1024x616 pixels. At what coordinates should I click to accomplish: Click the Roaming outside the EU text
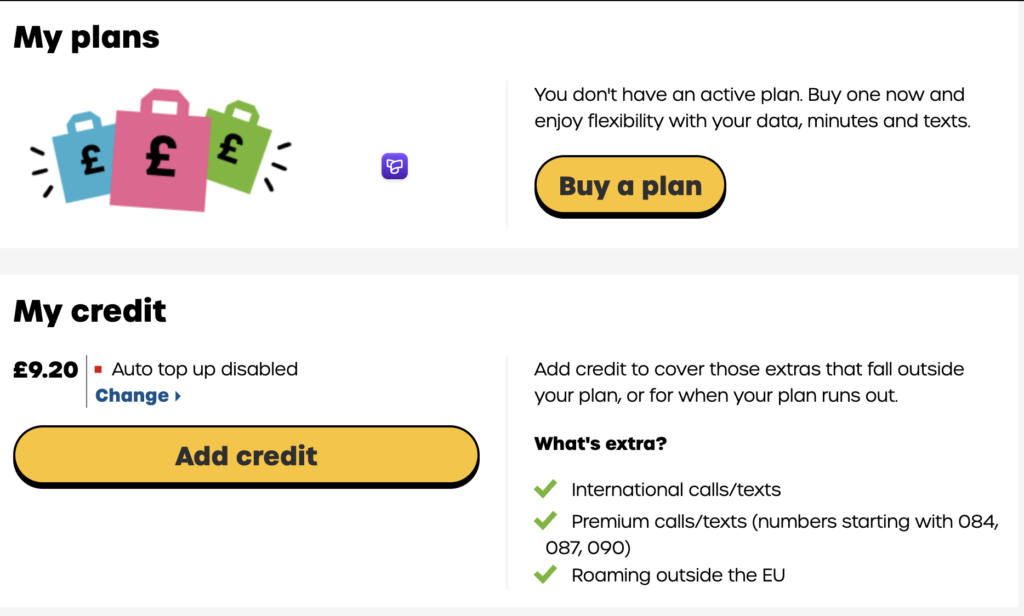[678, 575]
